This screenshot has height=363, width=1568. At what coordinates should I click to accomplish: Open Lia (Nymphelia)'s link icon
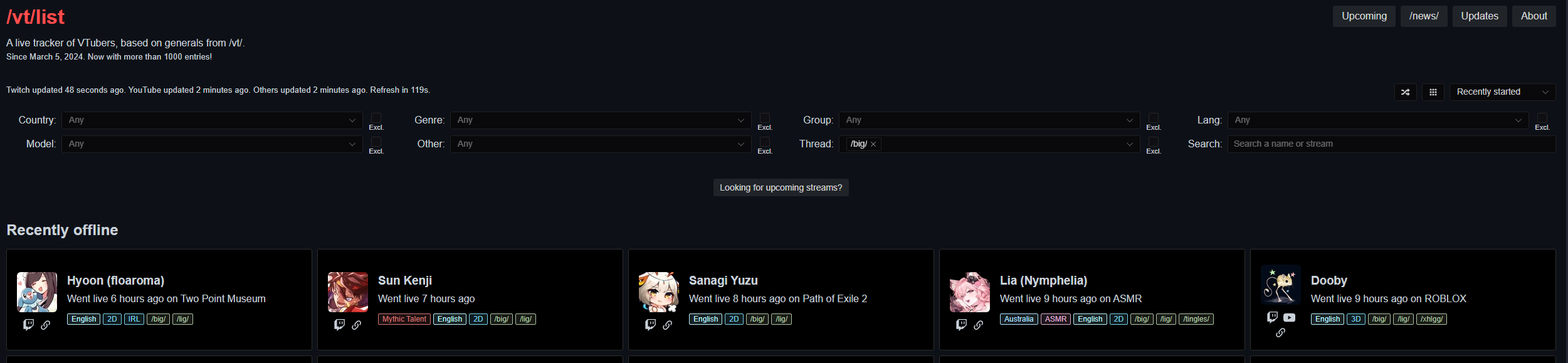pos(978,325)
